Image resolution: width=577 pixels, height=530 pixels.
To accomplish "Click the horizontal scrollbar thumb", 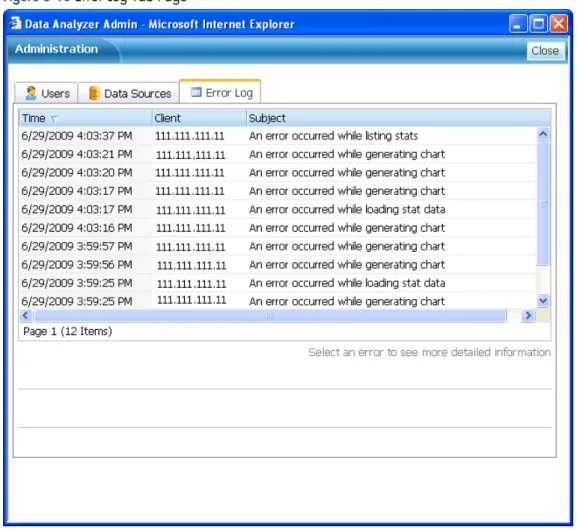I will click(270, 315).
